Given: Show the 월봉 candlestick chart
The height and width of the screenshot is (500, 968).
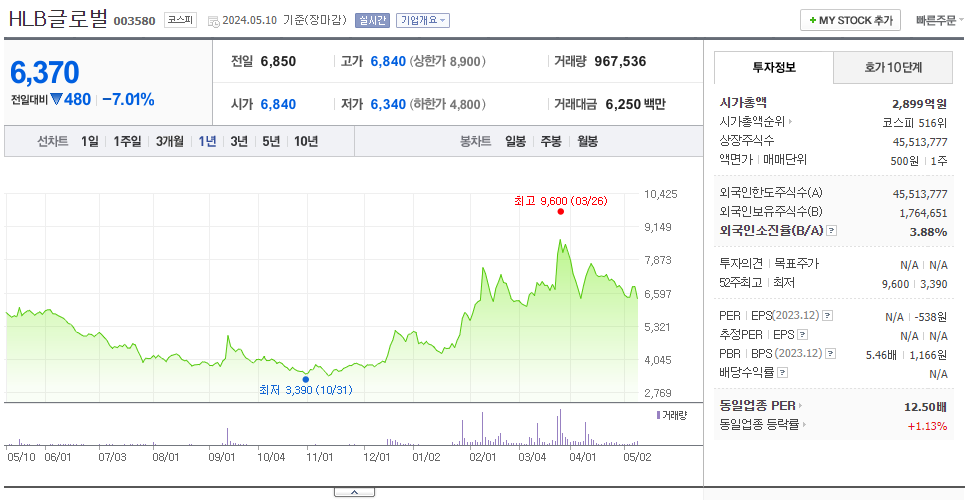Looking at the screenshot, I should tap(588, 141).
